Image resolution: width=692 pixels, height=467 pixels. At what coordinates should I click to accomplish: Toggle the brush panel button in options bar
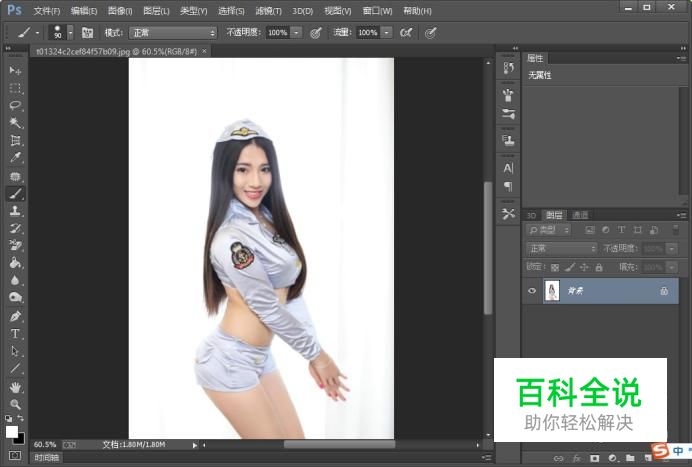[87, 33]
